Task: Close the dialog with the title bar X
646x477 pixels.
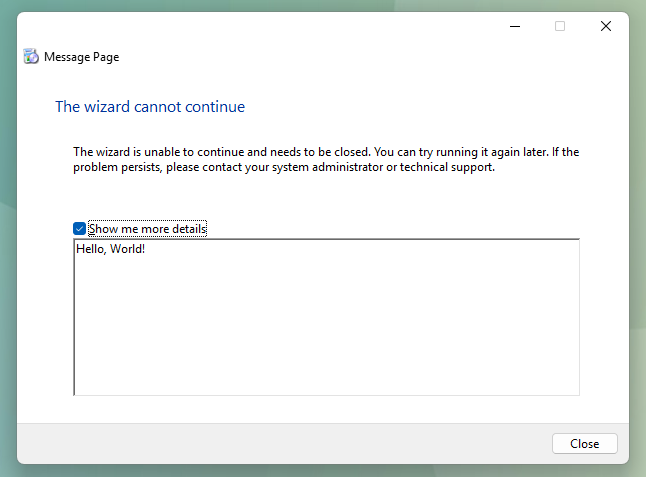Action: [605, 26]
